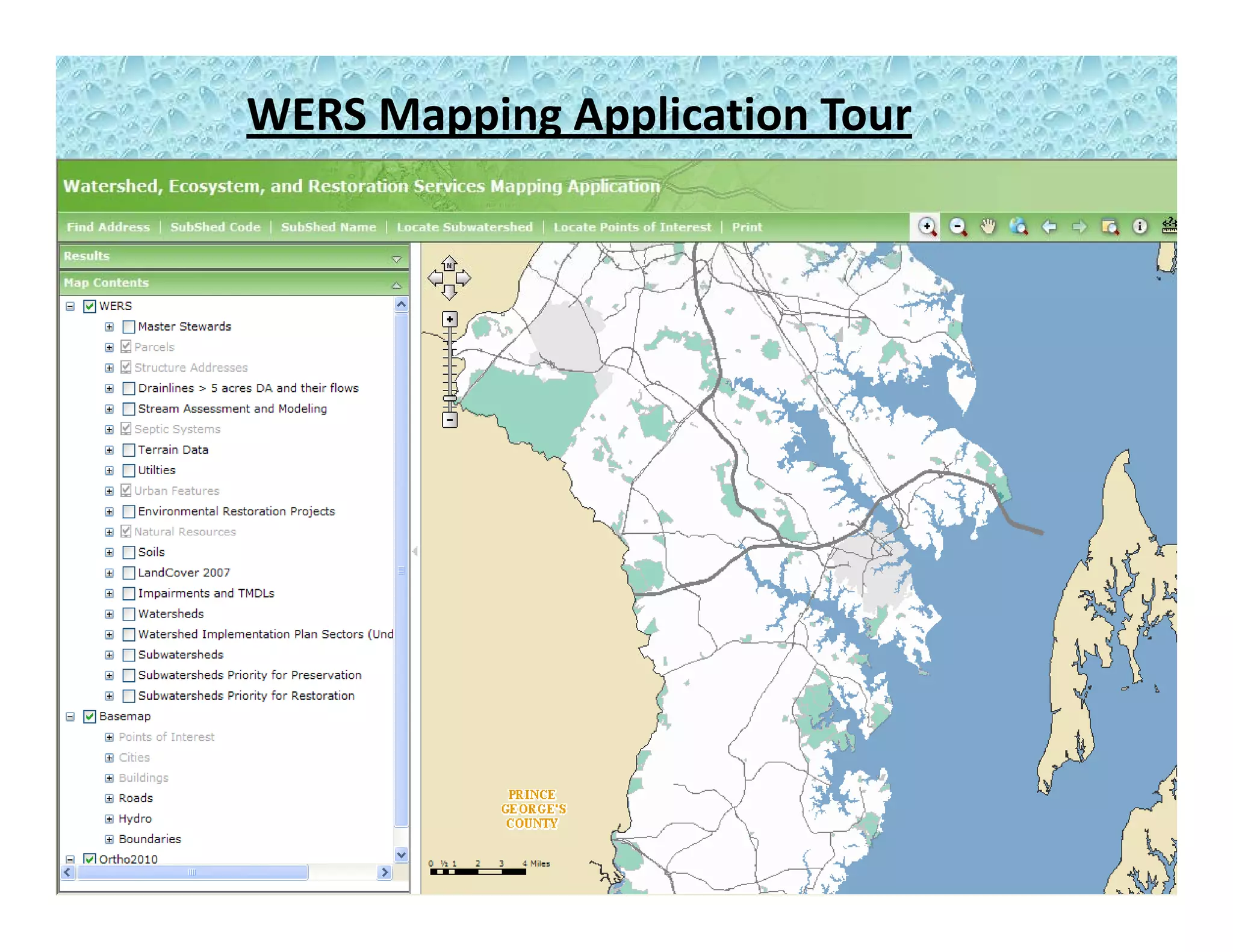
Task: Open the SubShed Name menu
Action: pyautogui.click(x=329, y=227)
